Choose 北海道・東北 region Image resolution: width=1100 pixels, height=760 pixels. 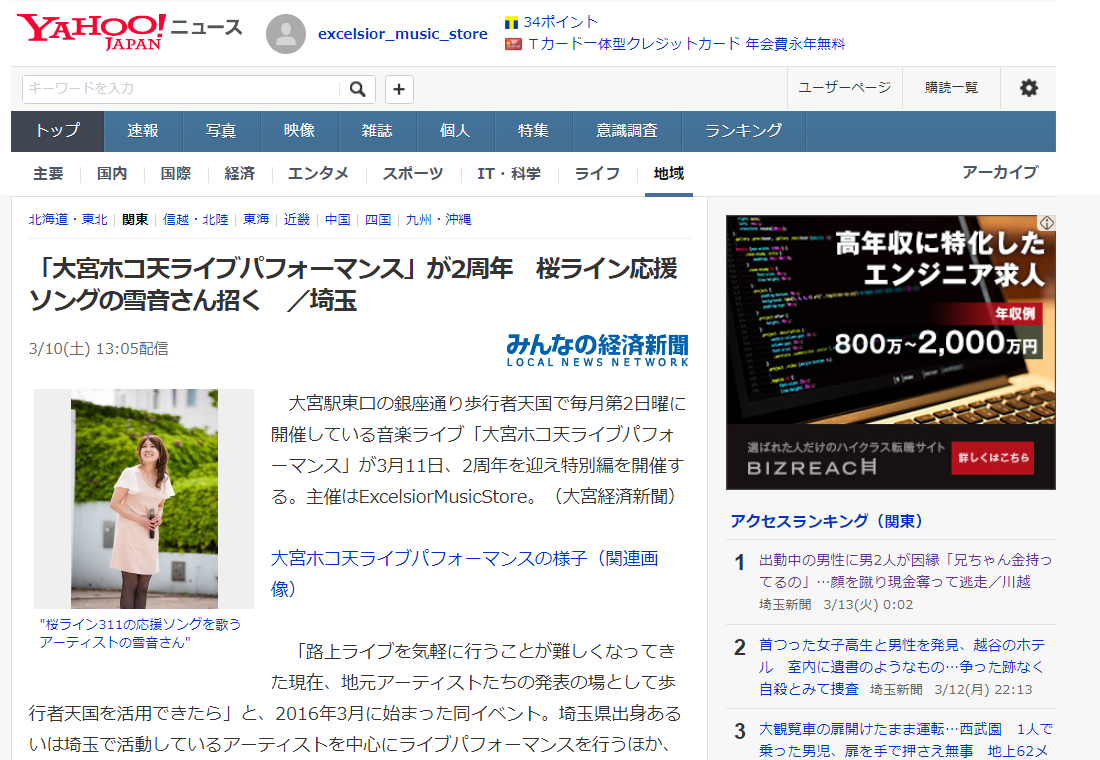click(x=68, y=220)
